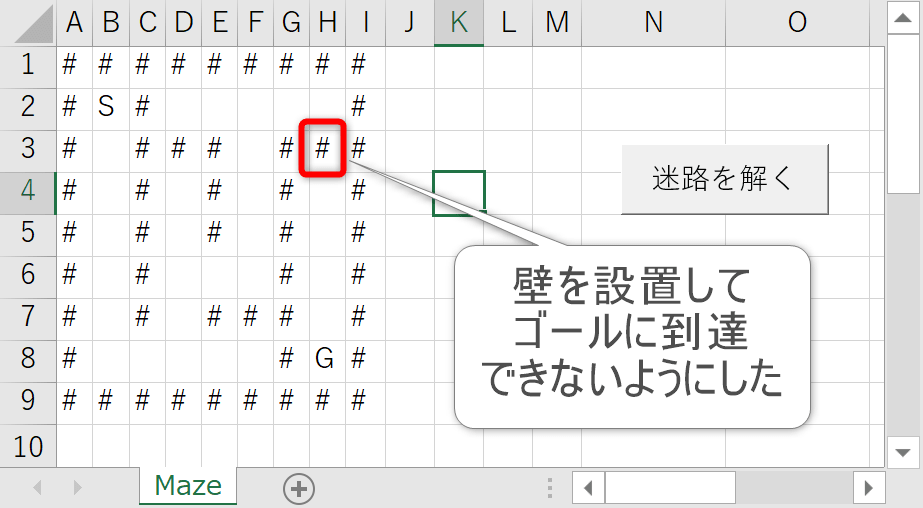
Task: Select the red-highlighted wall cell H3
Action: point(323,148)
